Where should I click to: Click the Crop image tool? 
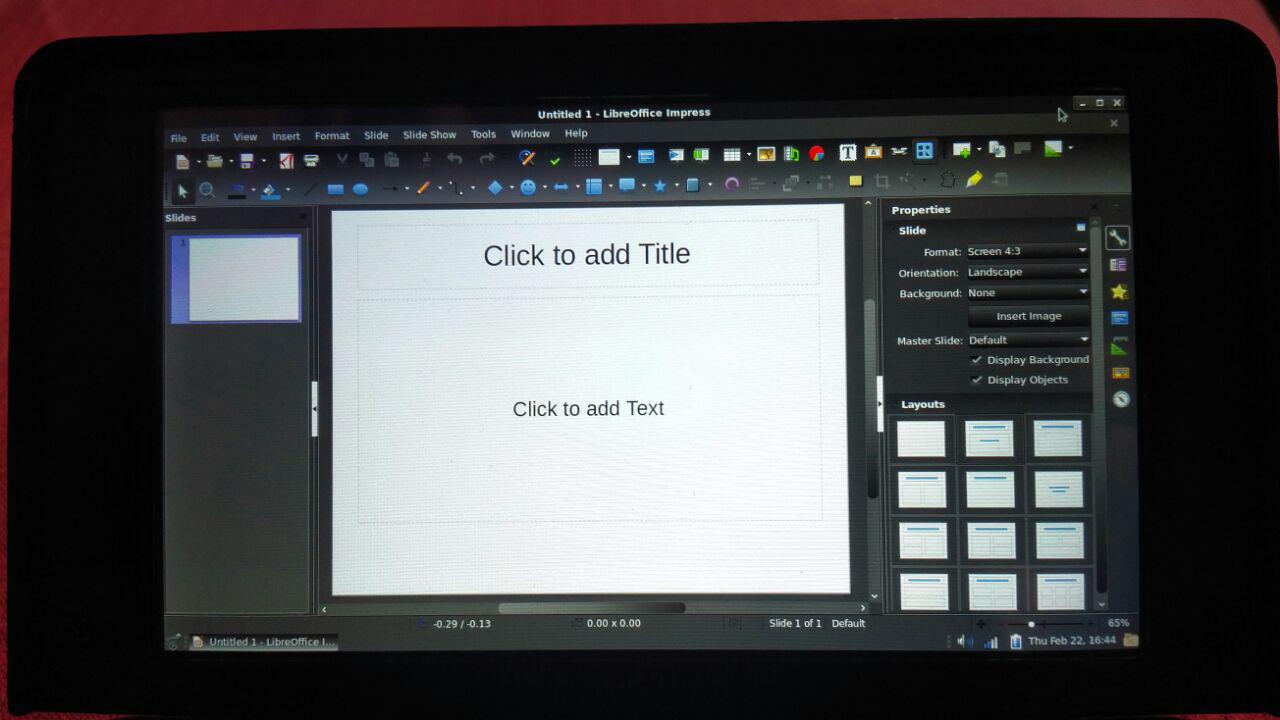[881, 181]
